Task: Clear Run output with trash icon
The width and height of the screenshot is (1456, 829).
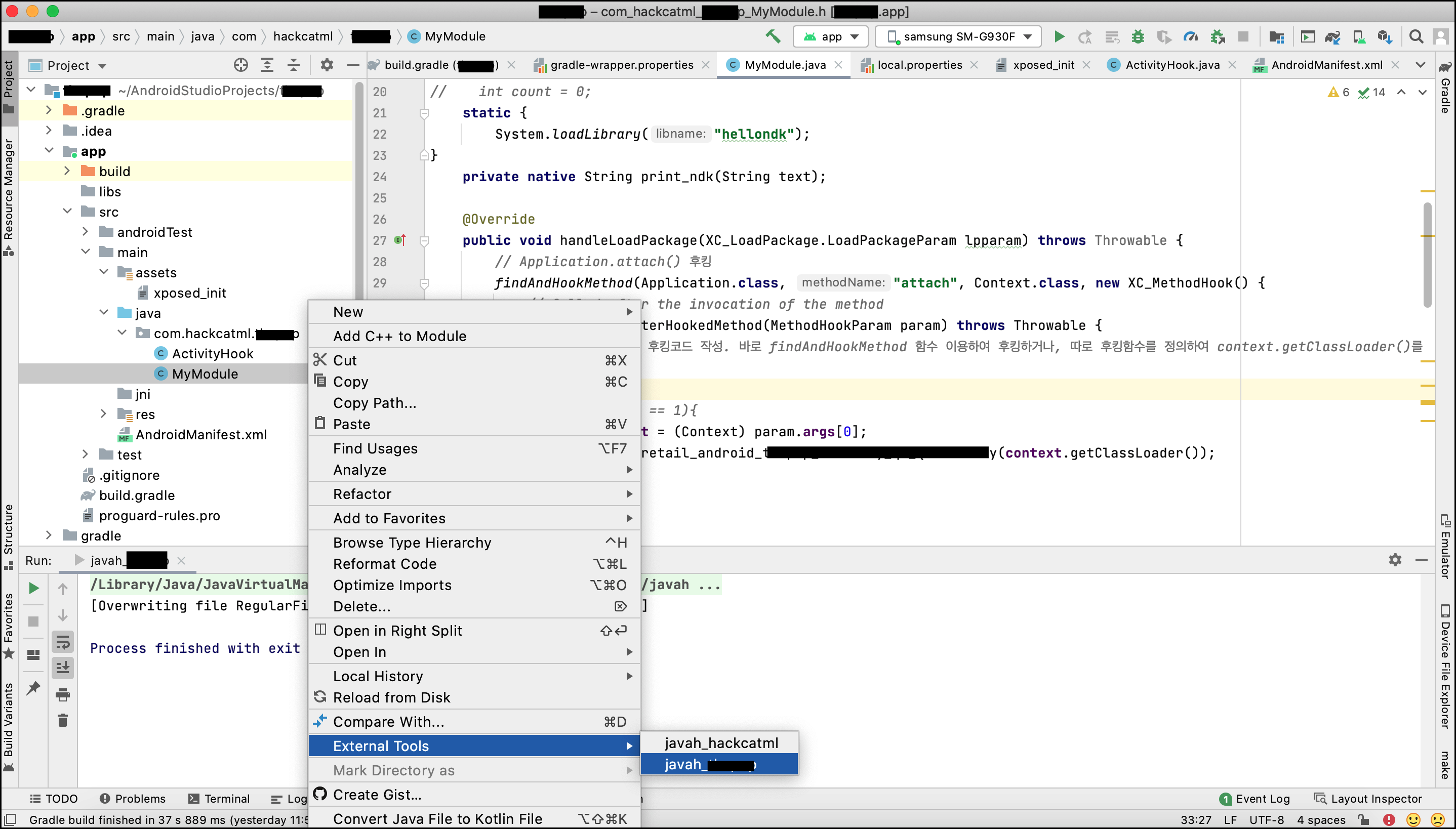Action: (x=63, y=721)
